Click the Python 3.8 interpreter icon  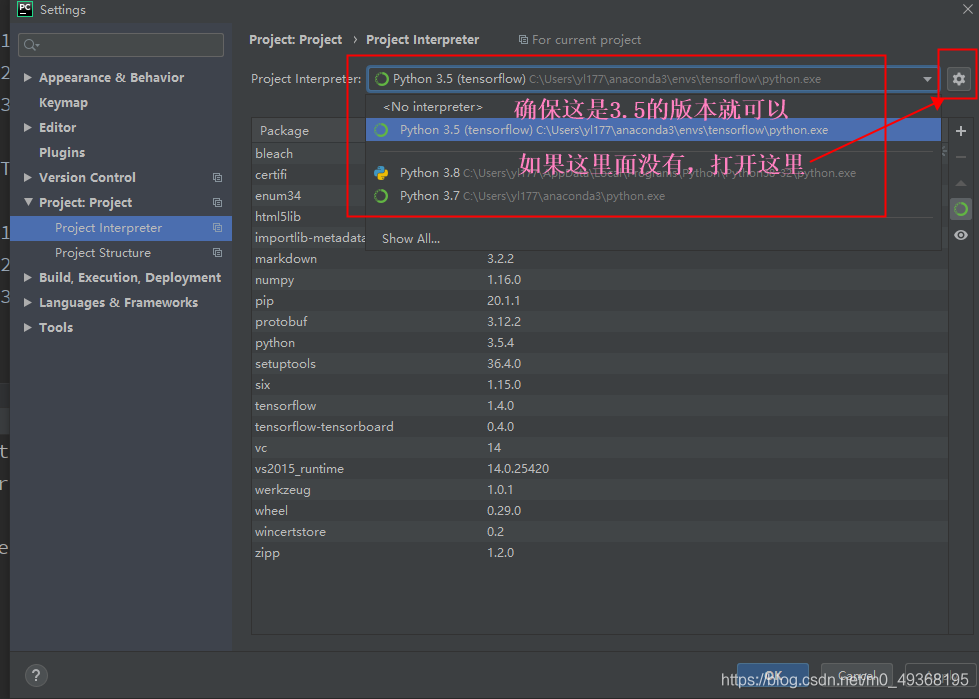[381, 173]
